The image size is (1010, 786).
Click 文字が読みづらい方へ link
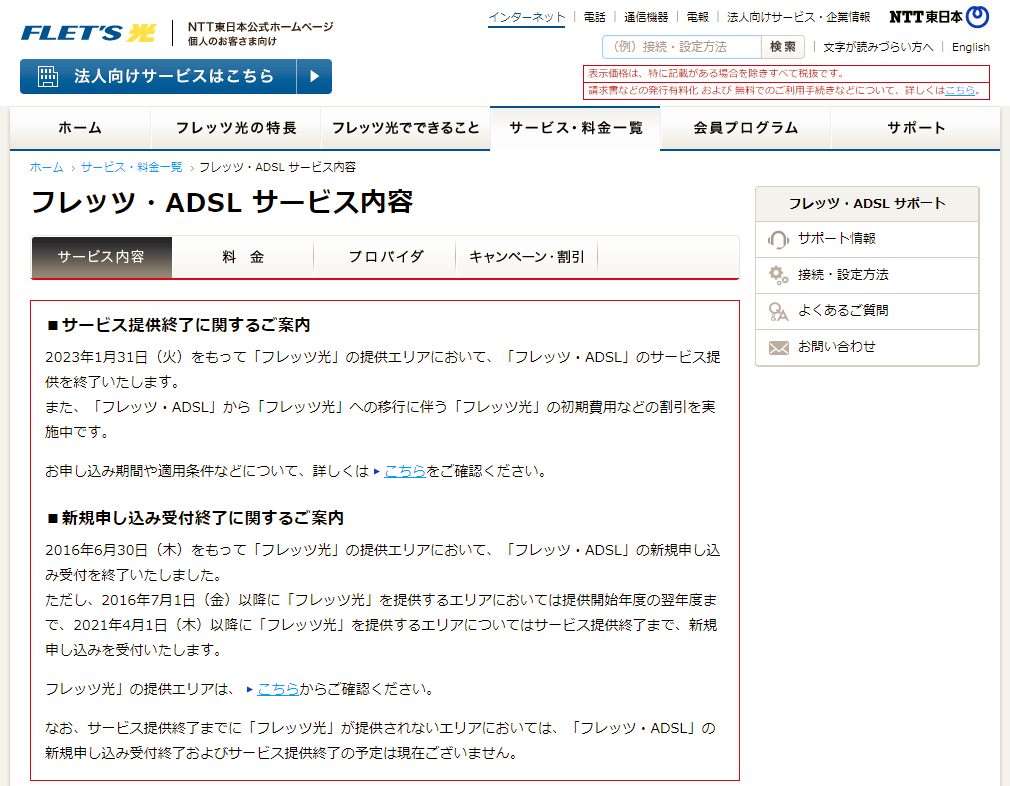pos(878,47)
